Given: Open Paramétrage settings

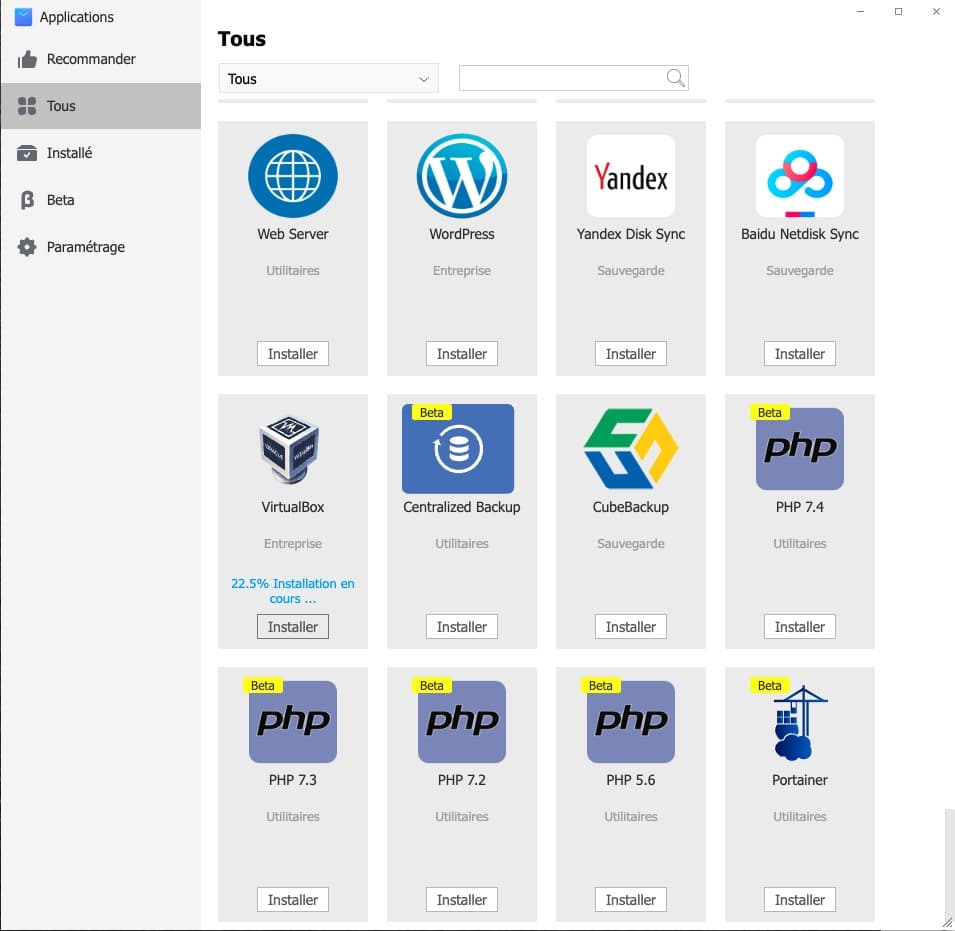Looking at the screenshot, I should tap(100, 247).
